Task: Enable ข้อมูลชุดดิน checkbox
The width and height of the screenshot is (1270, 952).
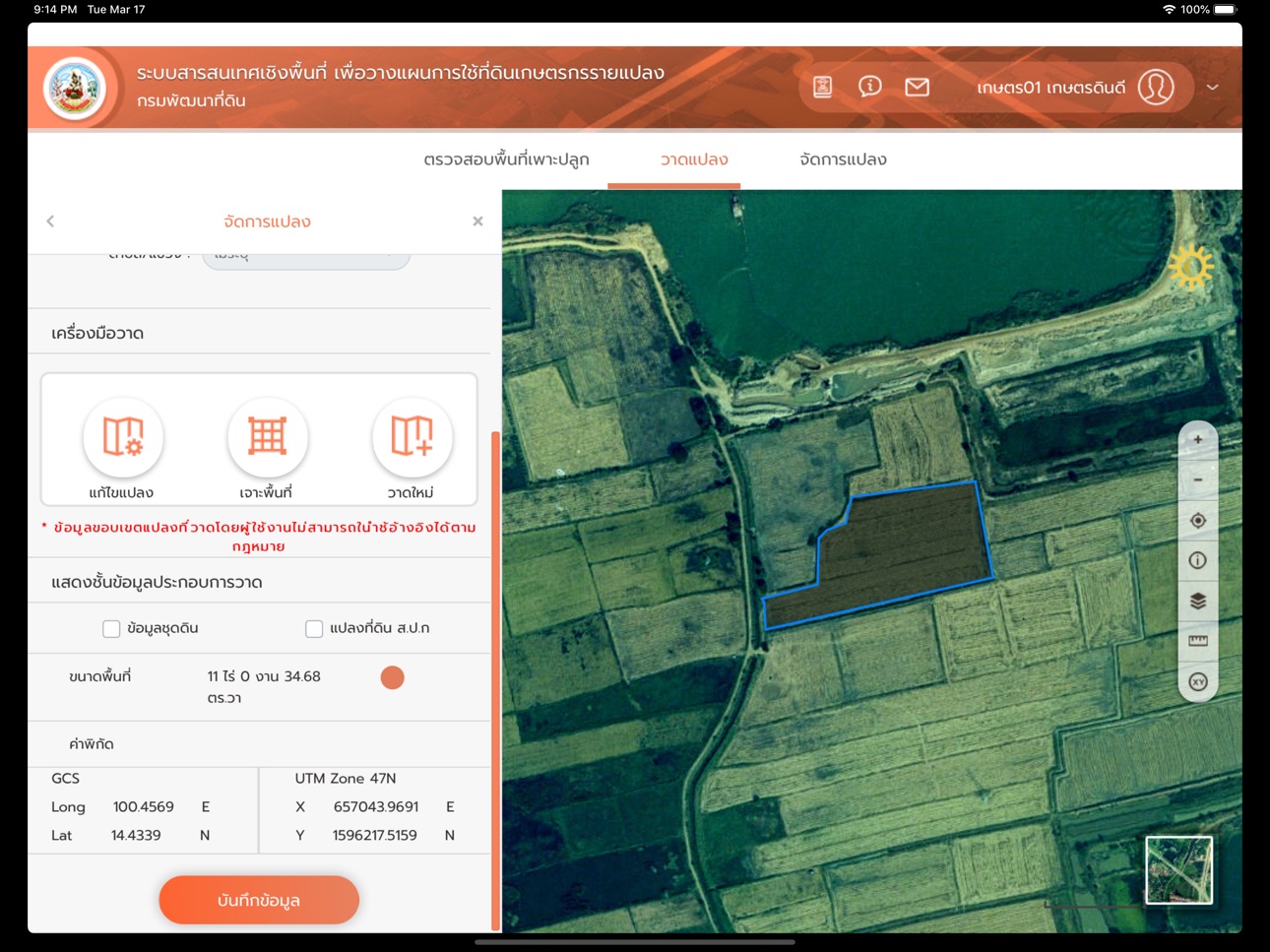Action: pyautogui.click(x=111, y=628)
